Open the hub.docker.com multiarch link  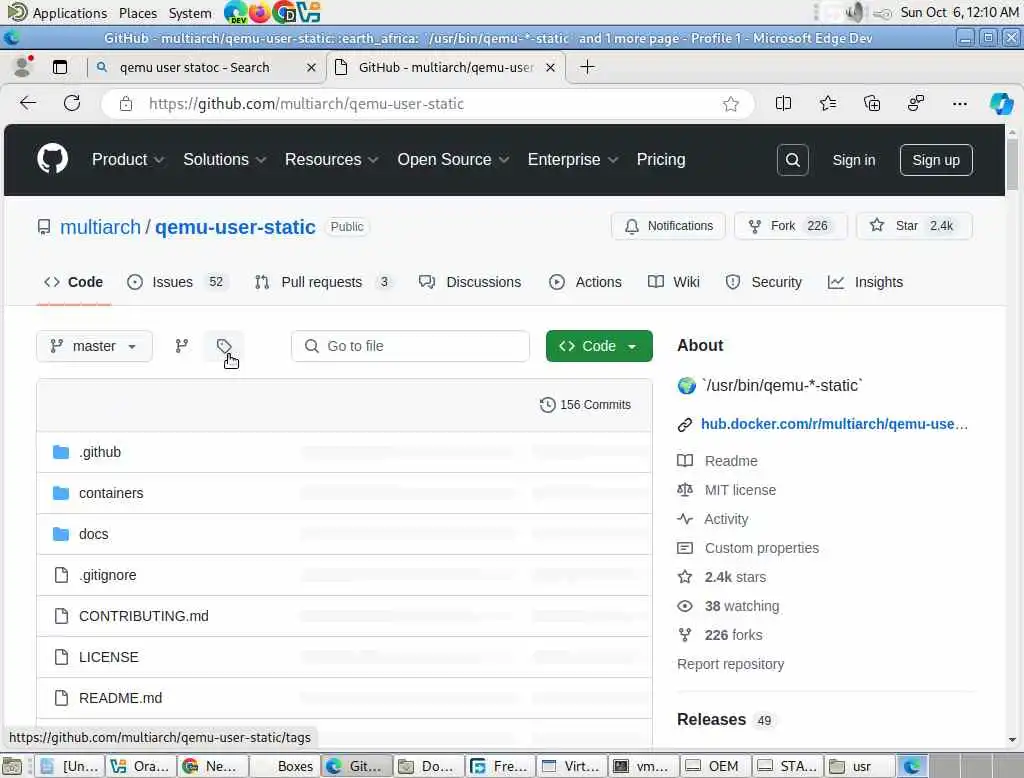click(x=834, y=424)
